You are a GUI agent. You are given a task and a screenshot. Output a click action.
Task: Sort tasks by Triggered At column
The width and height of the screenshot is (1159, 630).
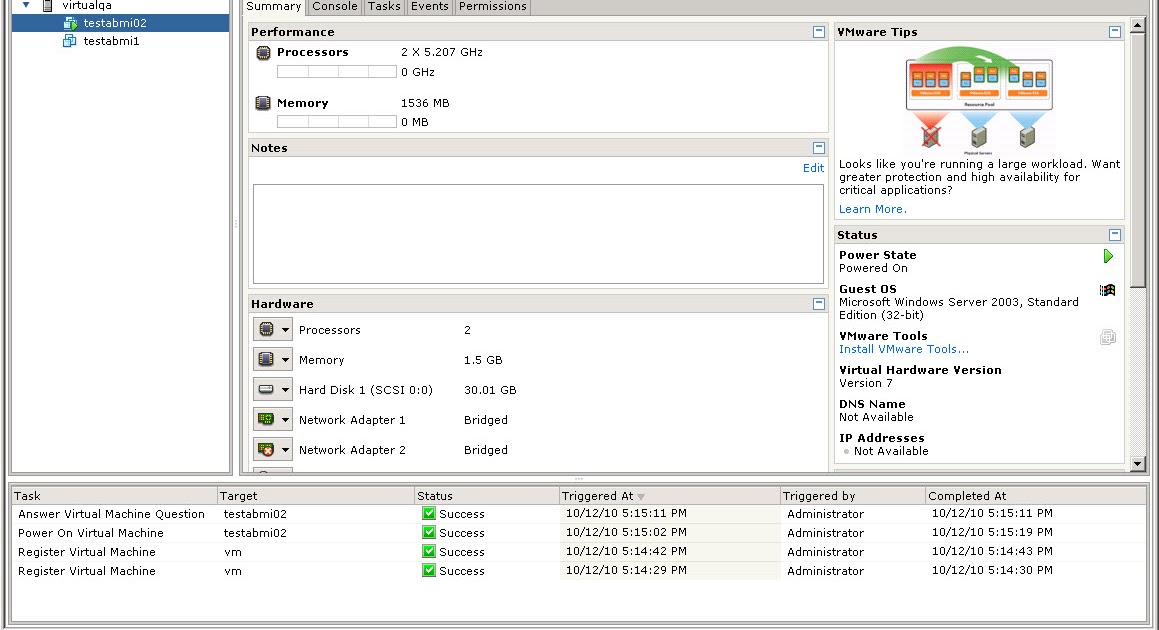tap(670, 495)
